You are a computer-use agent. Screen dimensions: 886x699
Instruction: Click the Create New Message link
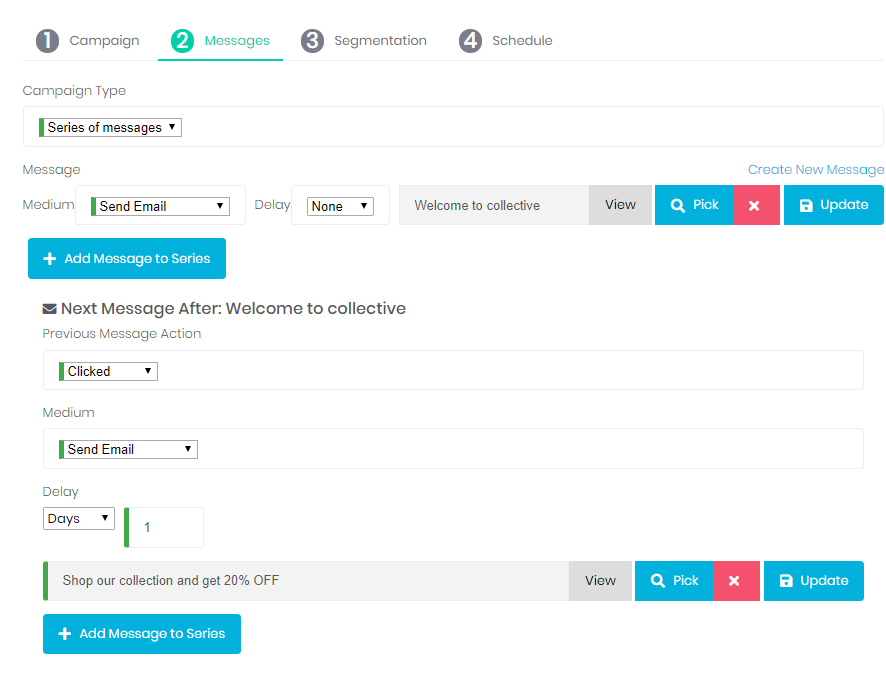pyautogui.click(x=815, y=170)
